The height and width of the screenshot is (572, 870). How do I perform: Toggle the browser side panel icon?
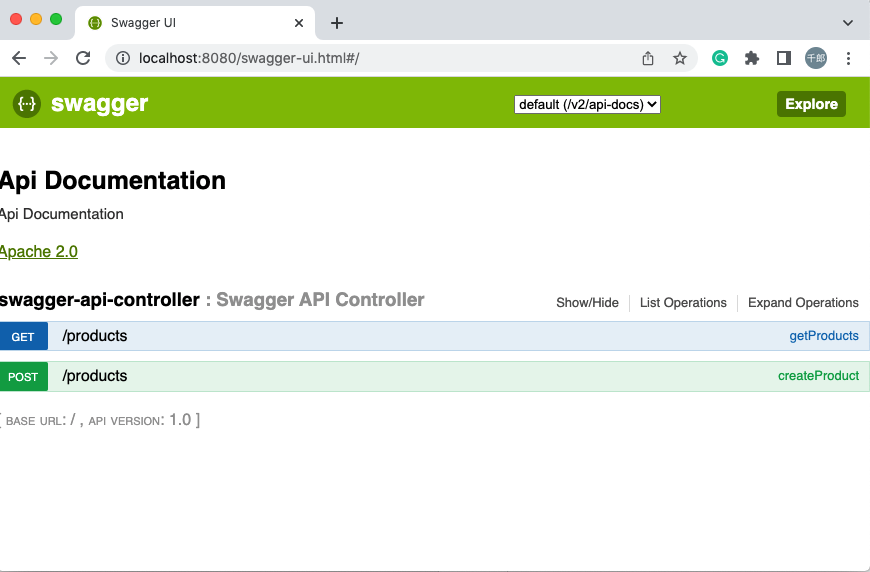(x=783, y=58)
